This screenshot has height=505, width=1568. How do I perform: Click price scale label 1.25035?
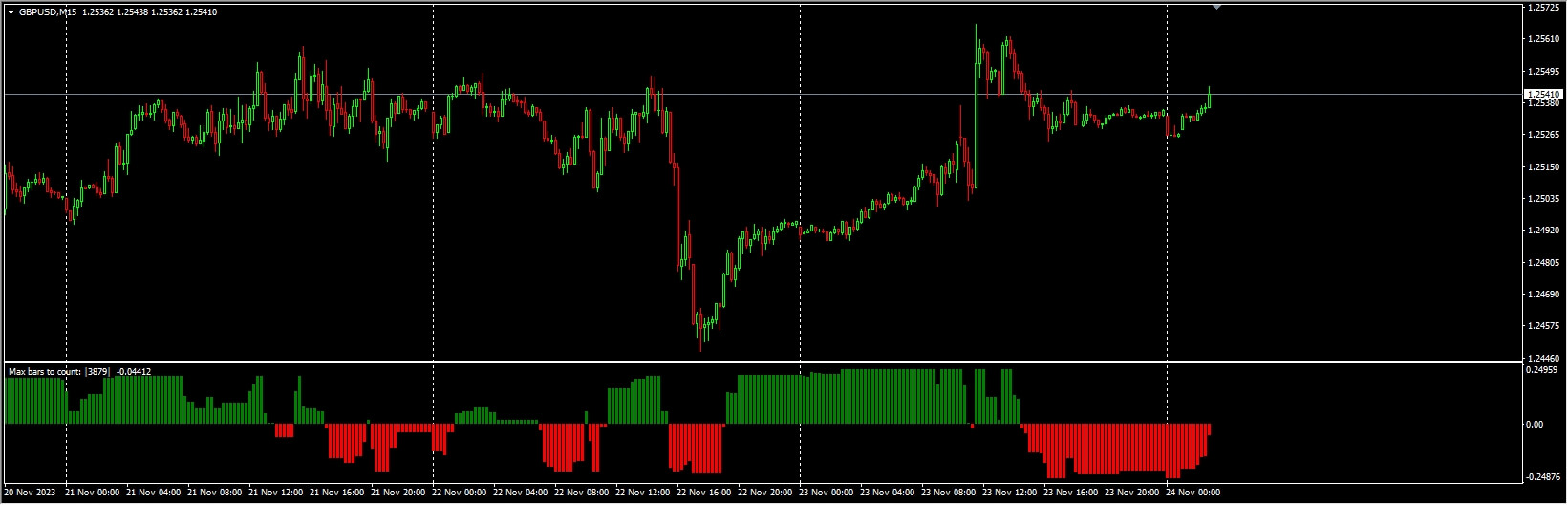pos(1543,199)
